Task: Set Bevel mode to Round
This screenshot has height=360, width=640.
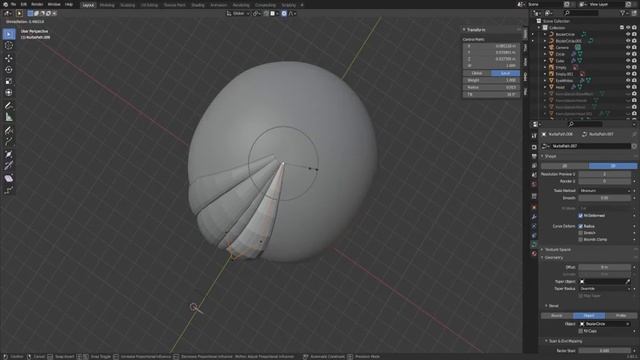Action: coord(557,316)
